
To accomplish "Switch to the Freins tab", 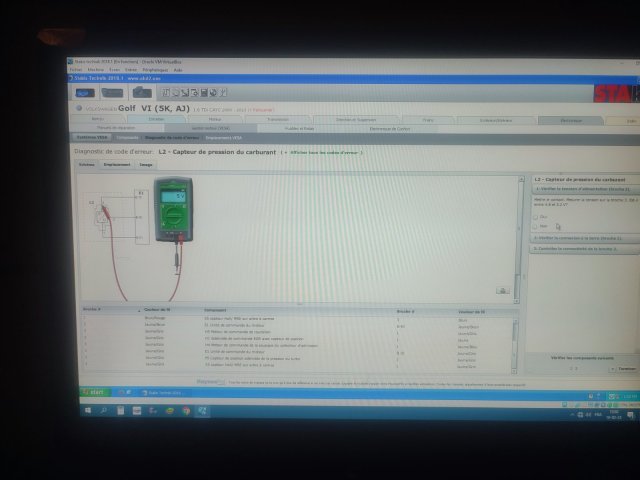I will [x=428, y=120].
